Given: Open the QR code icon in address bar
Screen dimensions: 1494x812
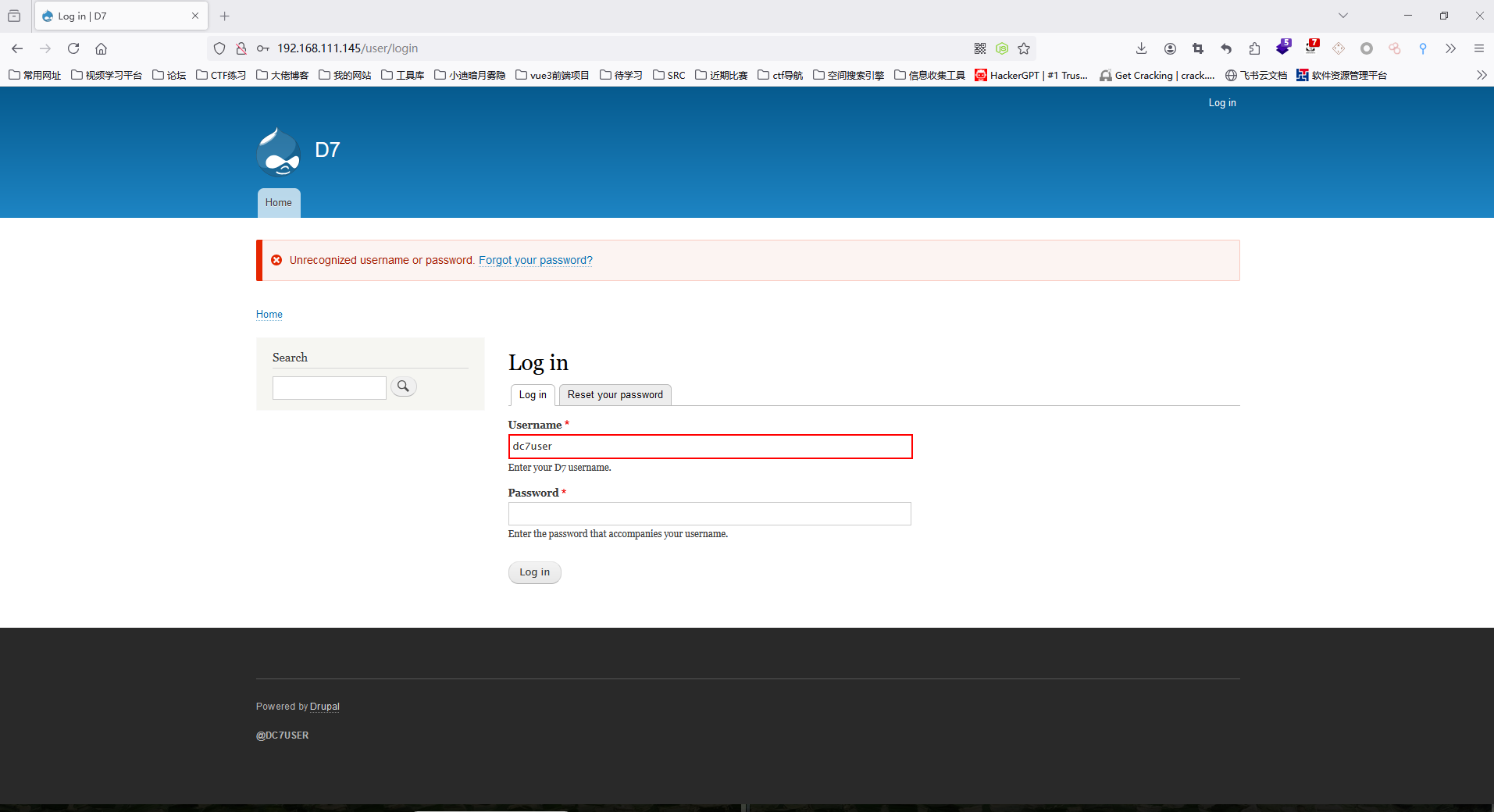Looking at the screenshot, I should point(980,48).
